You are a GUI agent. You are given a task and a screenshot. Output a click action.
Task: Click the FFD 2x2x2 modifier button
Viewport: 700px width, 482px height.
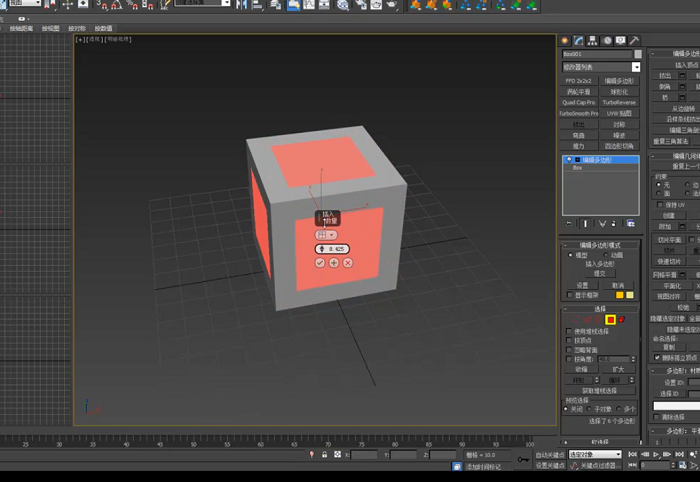pos(578,81)
